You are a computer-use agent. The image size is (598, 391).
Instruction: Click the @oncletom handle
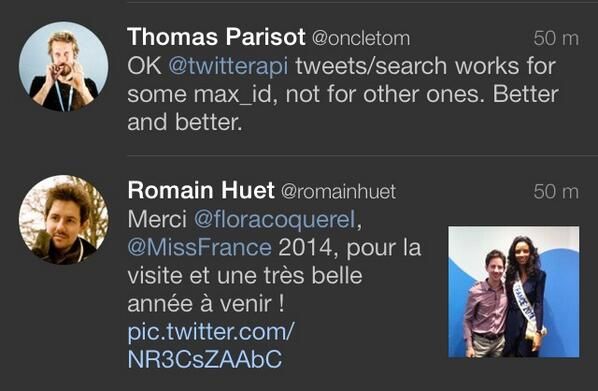[361, 38]
